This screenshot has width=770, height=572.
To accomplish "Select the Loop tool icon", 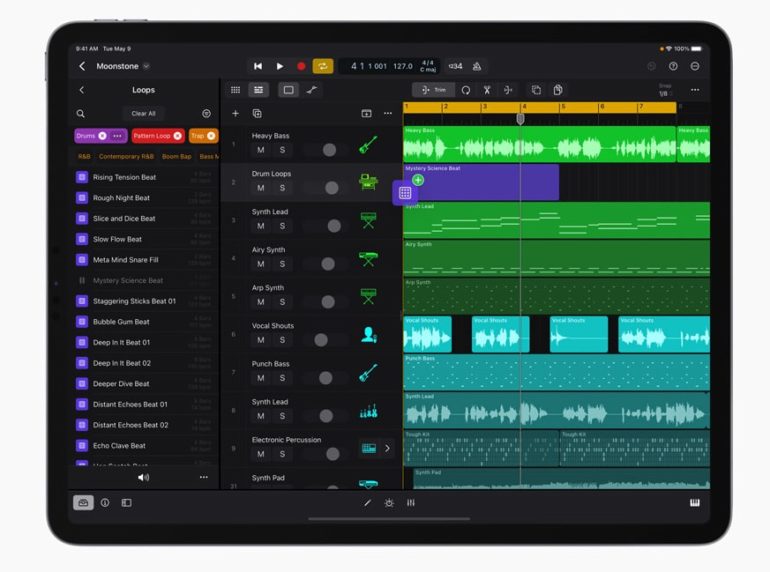I will [x=466, y=90].
